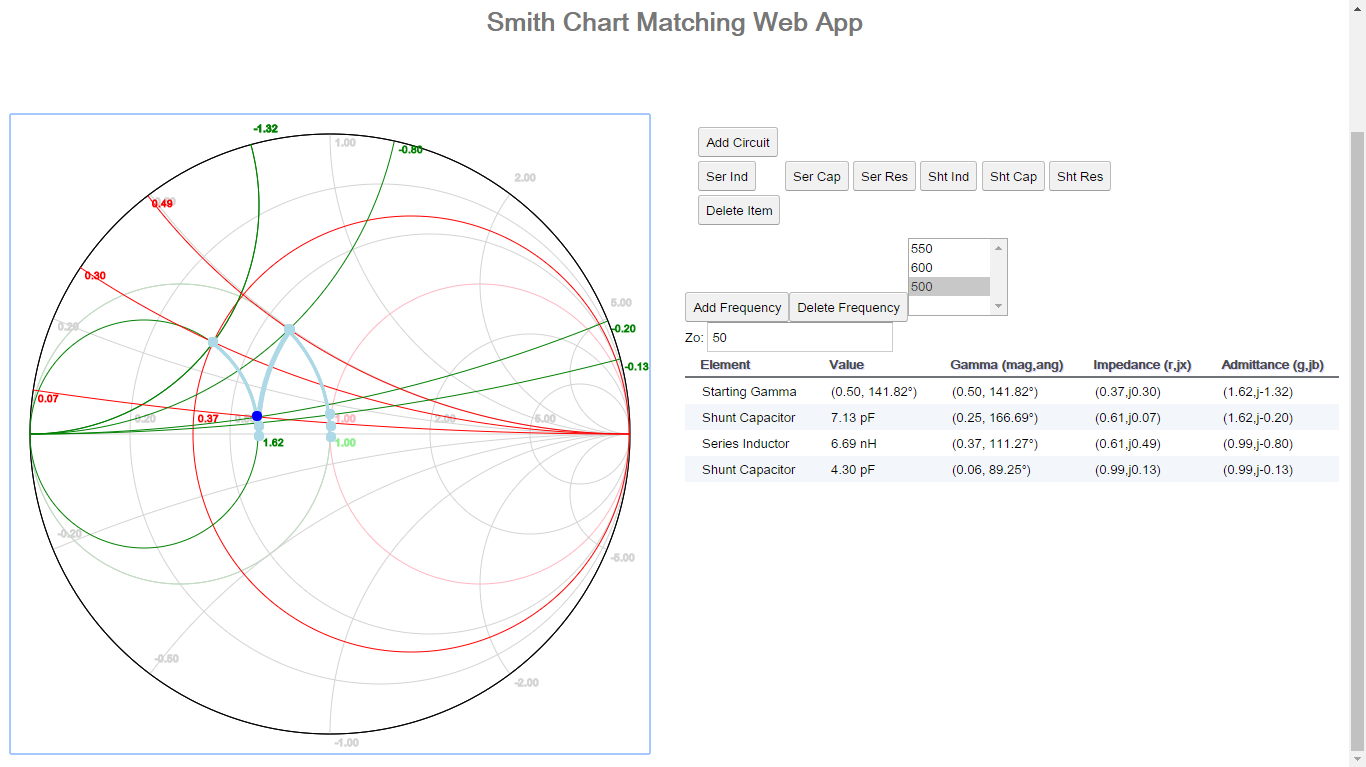This screenshot has width=1366, height=767.
Task: Click impedance cell (0.99,j0.13)
Action: click(1128, 470)
